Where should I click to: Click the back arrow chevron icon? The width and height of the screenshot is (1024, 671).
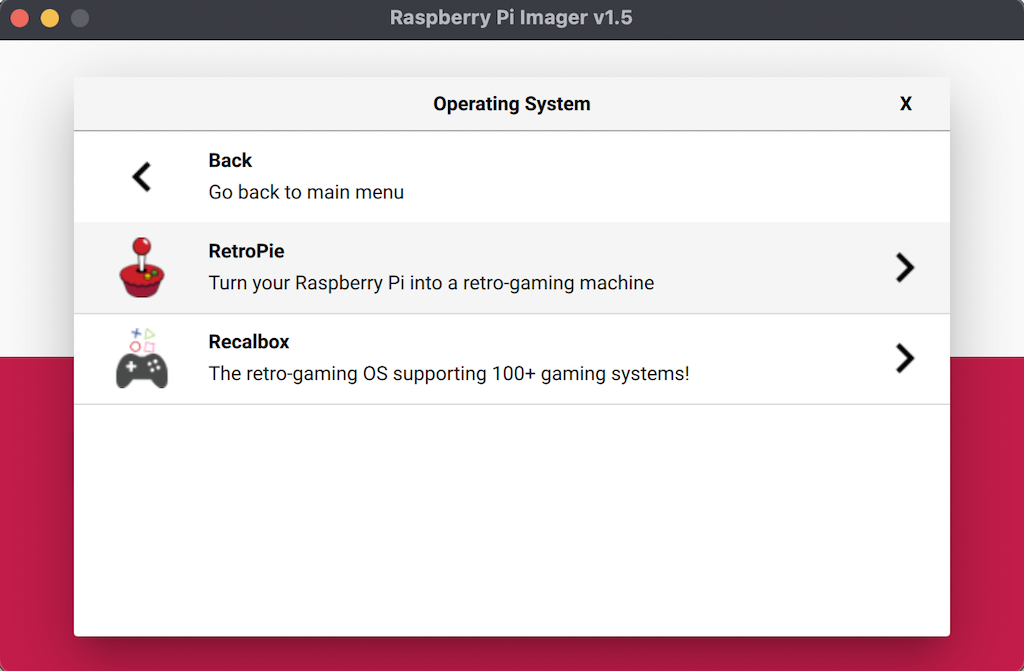142,176
